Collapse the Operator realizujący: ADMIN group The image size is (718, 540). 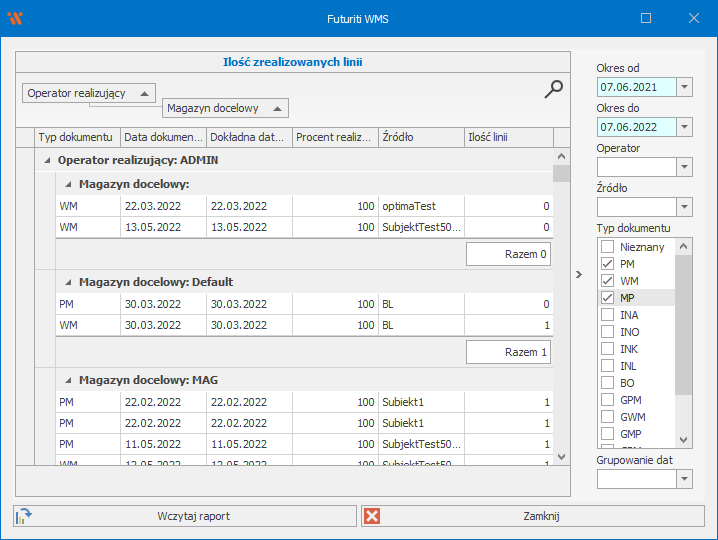(x=47, y=160)
